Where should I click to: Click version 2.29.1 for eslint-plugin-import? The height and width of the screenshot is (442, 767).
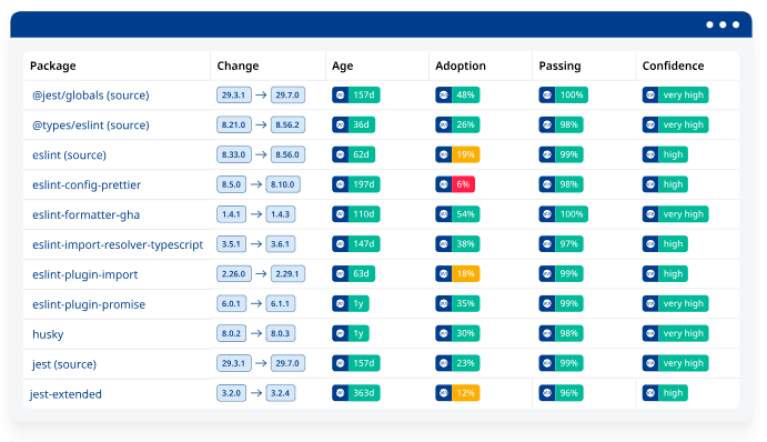[288, 274]
